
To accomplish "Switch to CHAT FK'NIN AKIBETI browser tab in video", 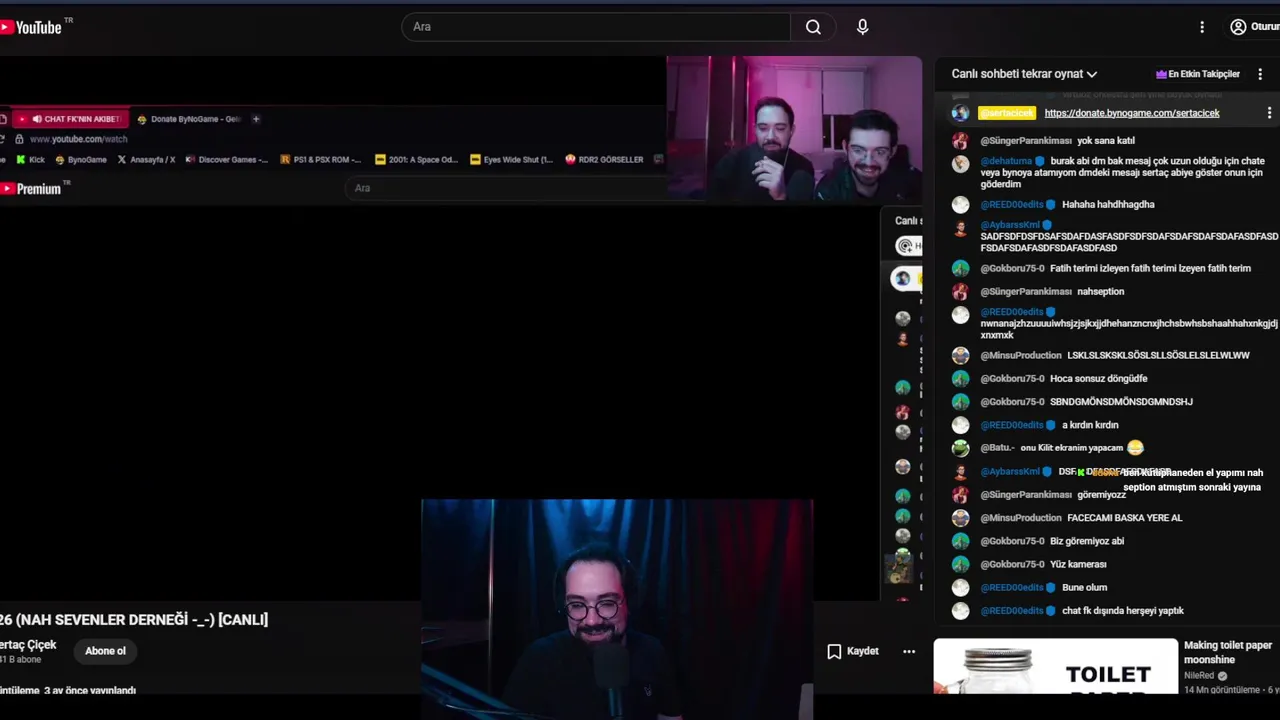I will click(72, 119).
